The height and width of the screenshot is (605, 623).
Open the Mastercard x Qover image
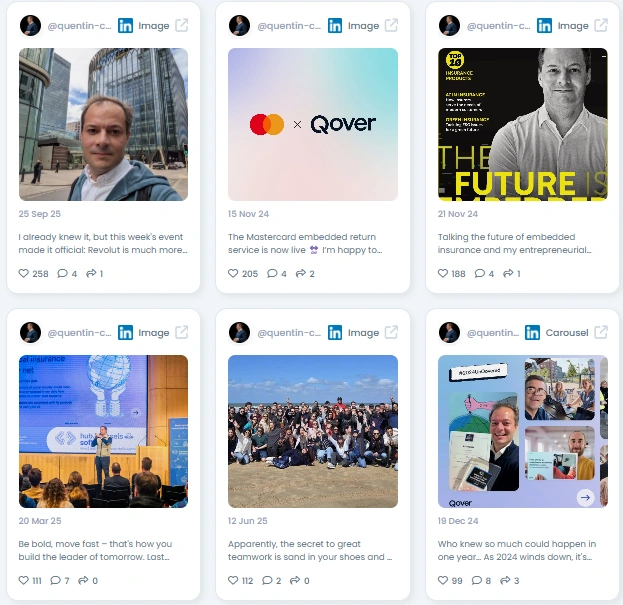pos(313,124)
